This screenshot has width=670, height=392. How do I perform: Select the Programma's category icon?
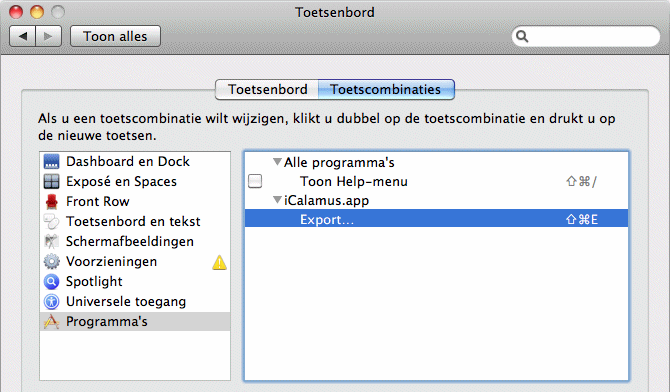(52, 321)
